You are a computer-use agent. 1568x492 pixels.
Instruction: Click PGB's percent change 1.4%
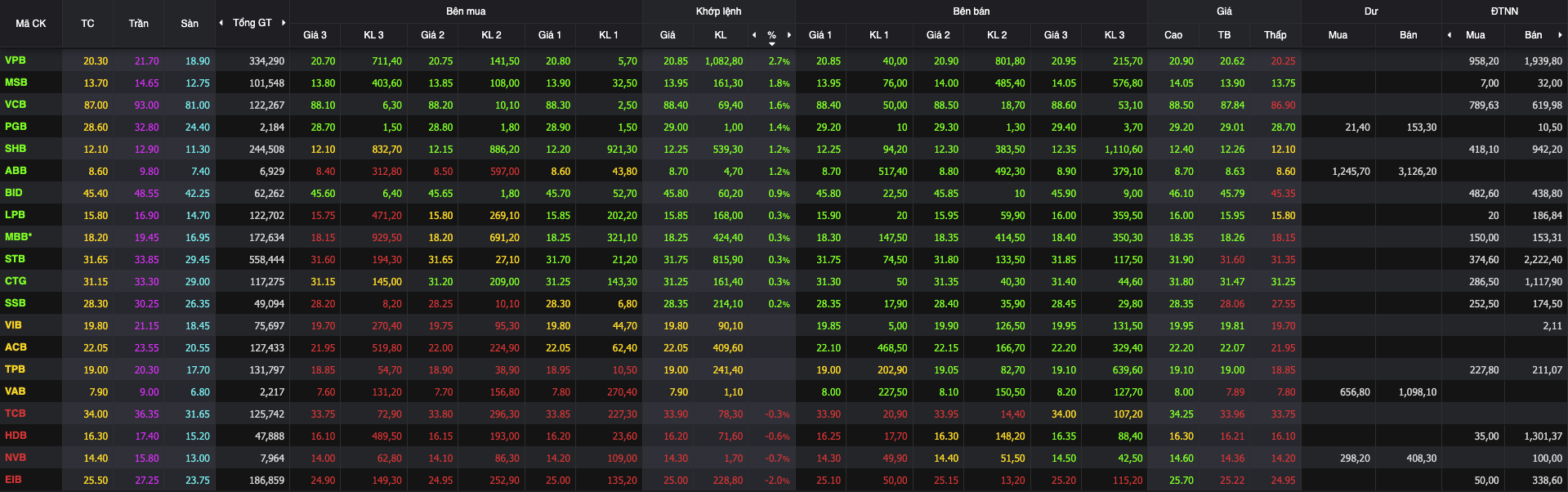pyautogui.click(x=779, y=127)
